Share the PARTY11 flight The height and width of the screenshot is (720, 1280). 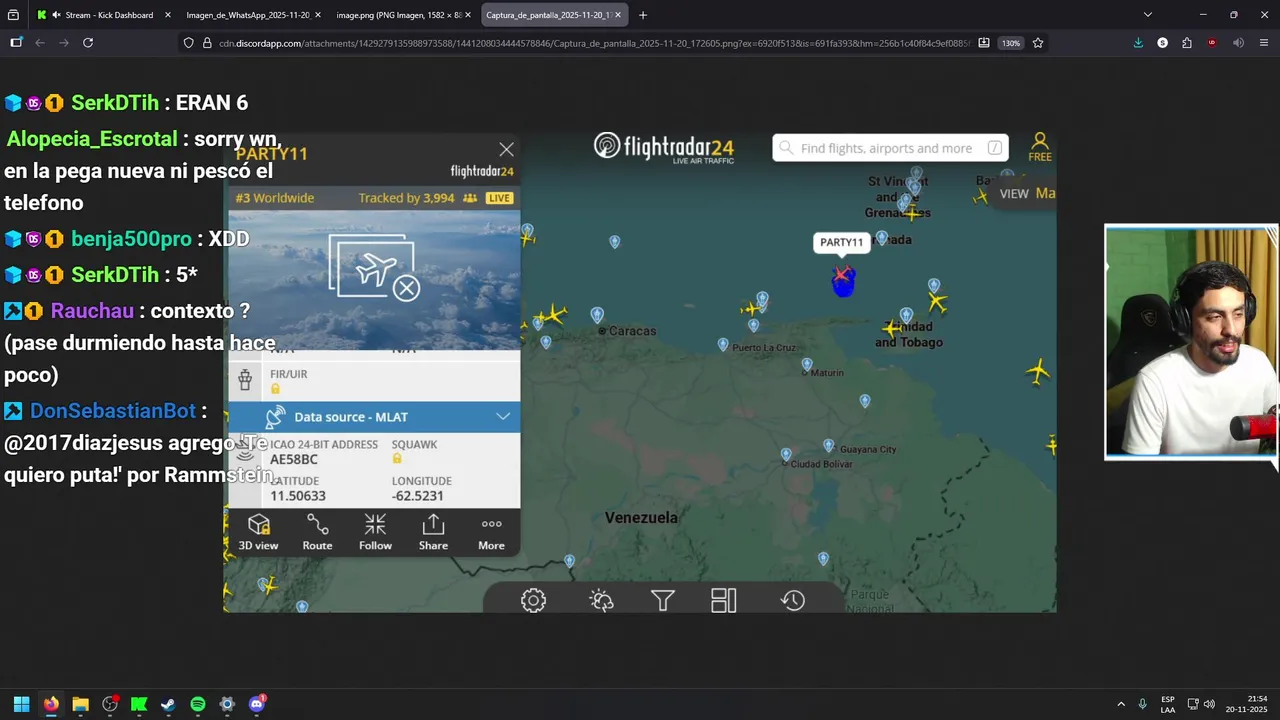click(x=433, y=533)
